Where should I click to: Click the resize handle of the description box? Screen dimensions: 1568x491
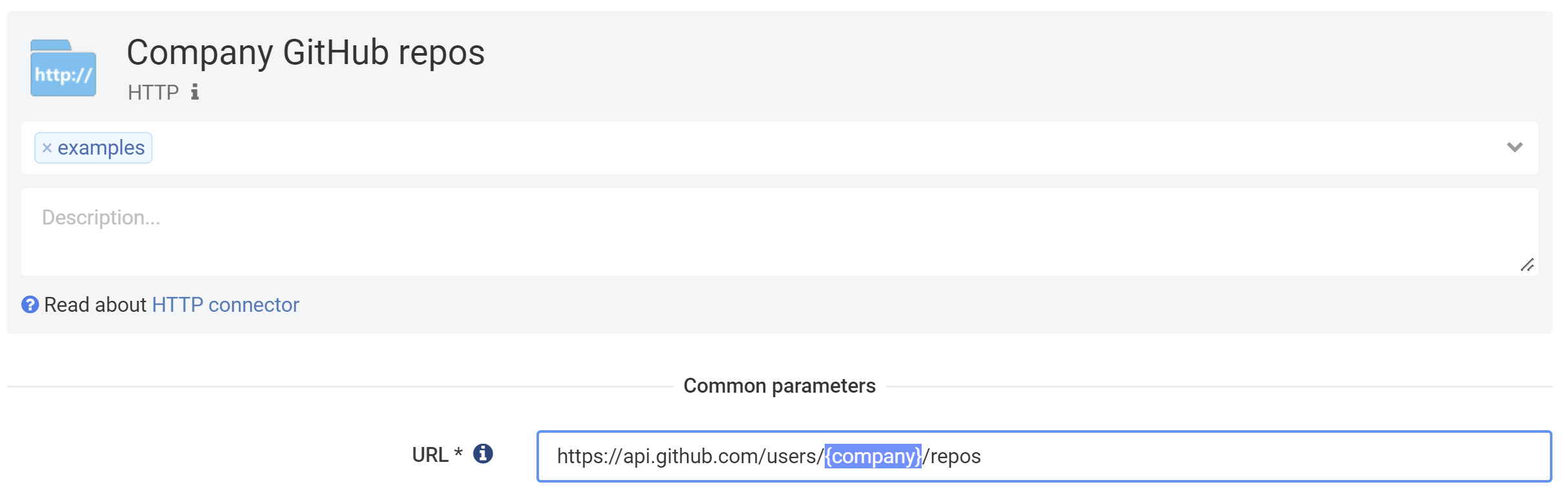click(x=1529, y=264)
